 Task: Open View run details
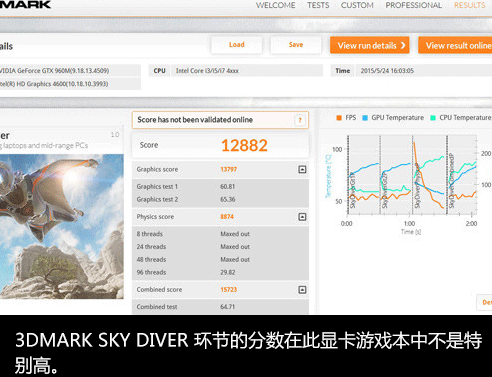pos(370,45)
